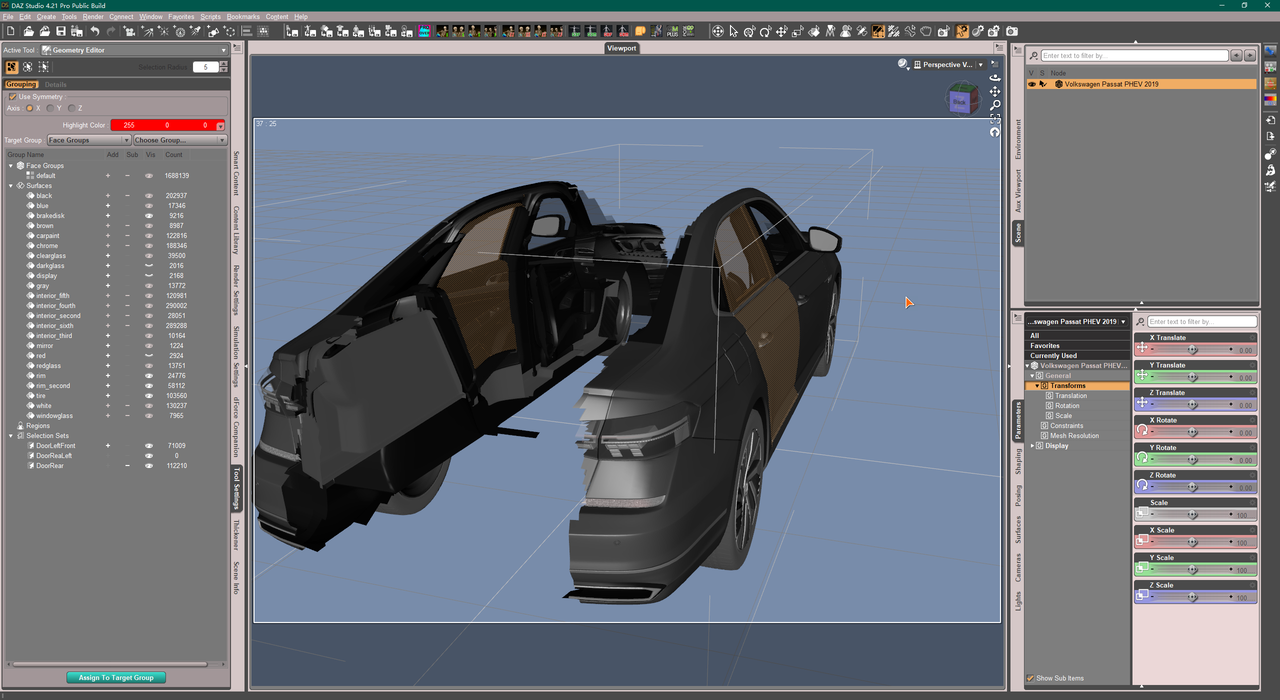
Task: Select the marquee selection mode icon
Action: point(43,67)
